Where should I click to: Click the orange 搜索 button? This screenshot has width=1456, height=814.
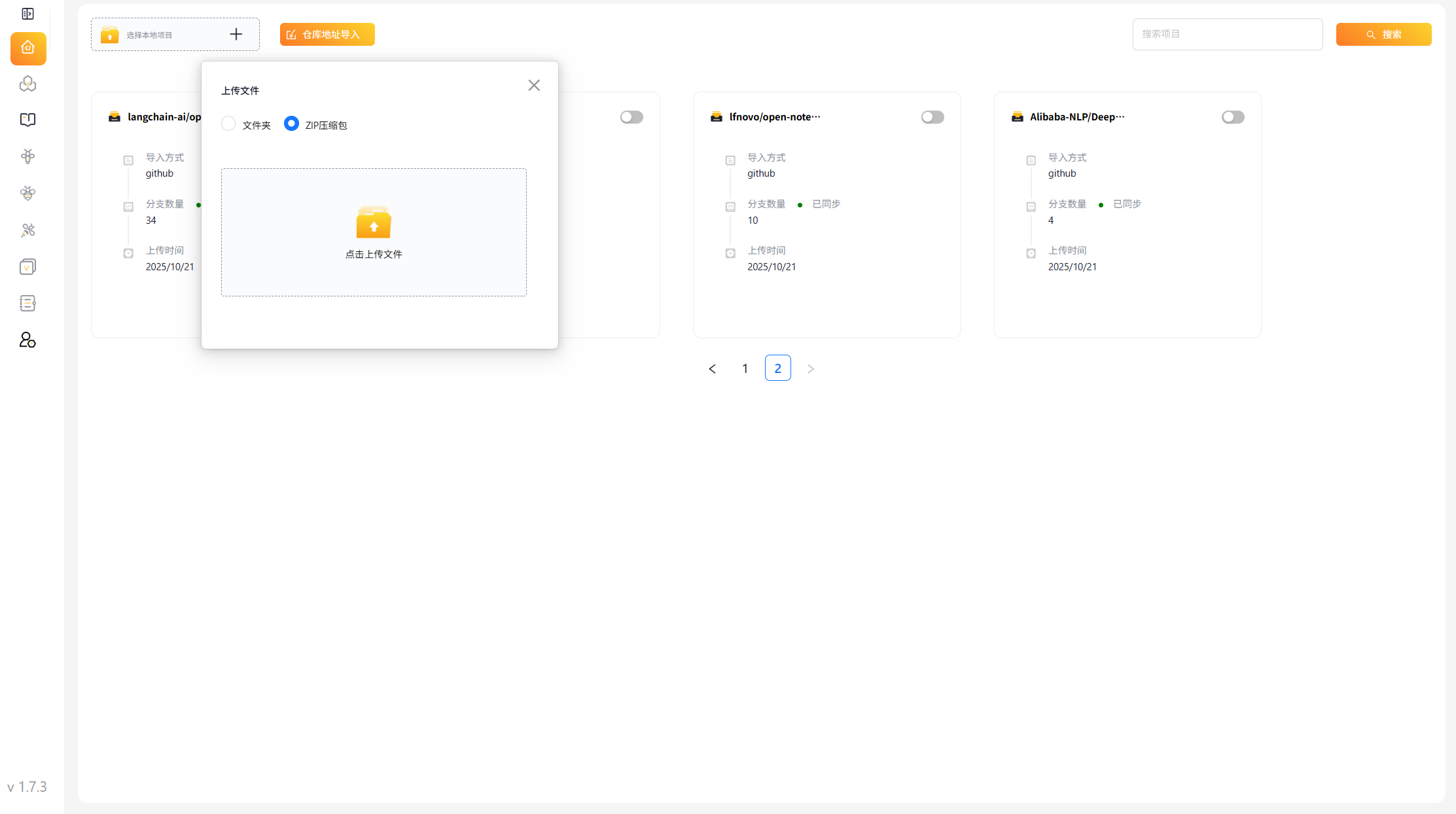click(1383, 35)
